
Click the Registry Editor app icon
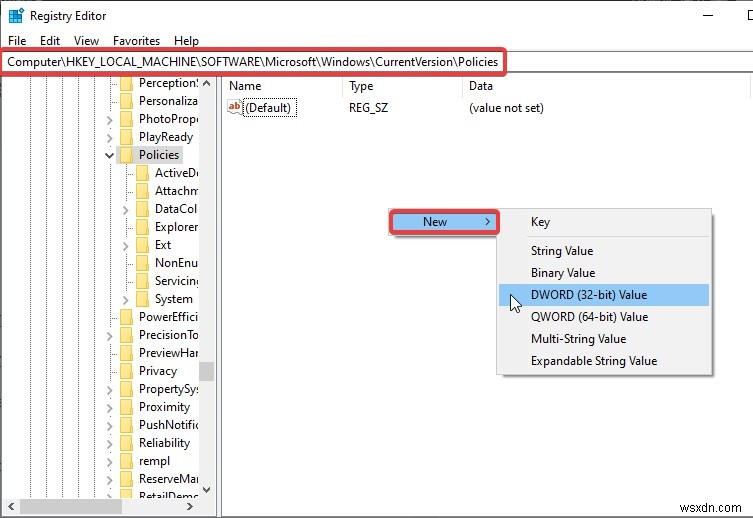coord(16,15)
